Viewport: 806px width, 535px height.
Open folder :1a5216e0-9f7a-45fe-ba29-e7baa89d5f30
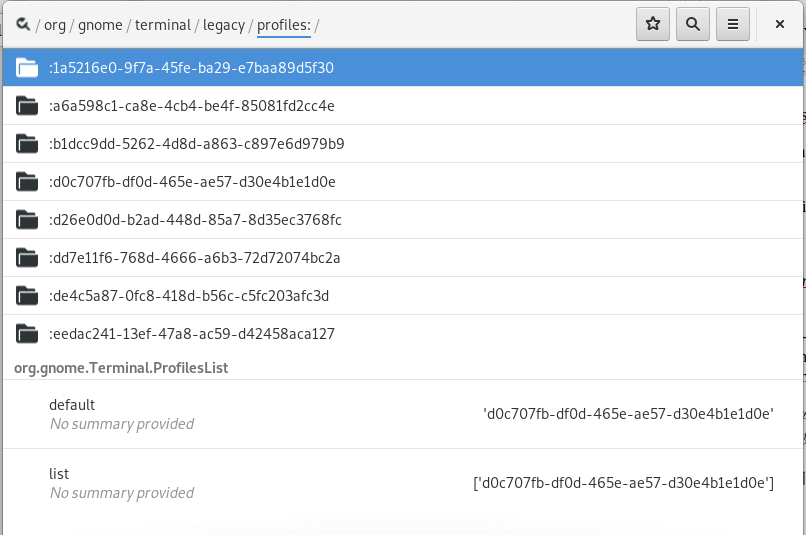click(403, 67)
